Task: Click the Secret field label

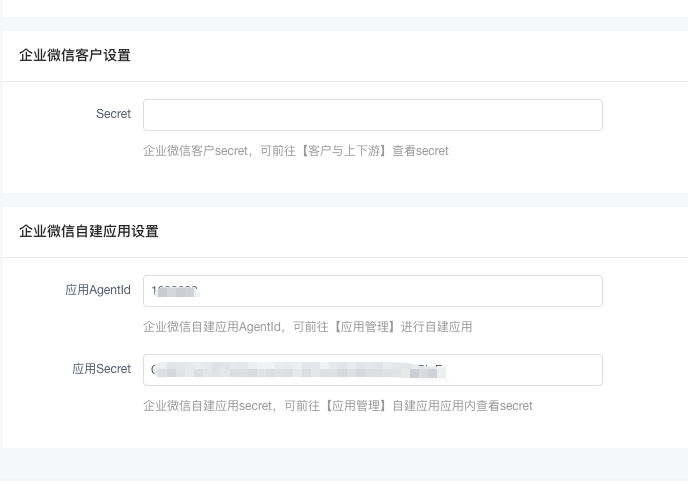Action: [113, 114]
